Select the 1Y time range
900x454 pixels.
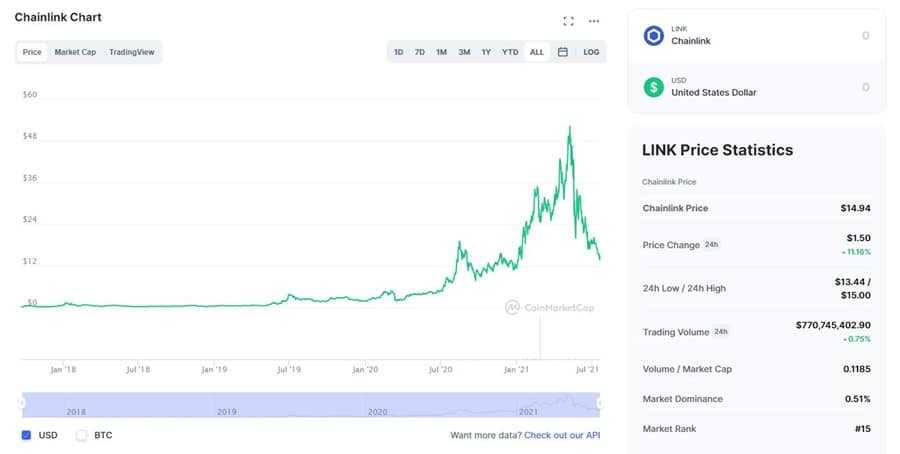pyautogui.click(x=486, y=52)
